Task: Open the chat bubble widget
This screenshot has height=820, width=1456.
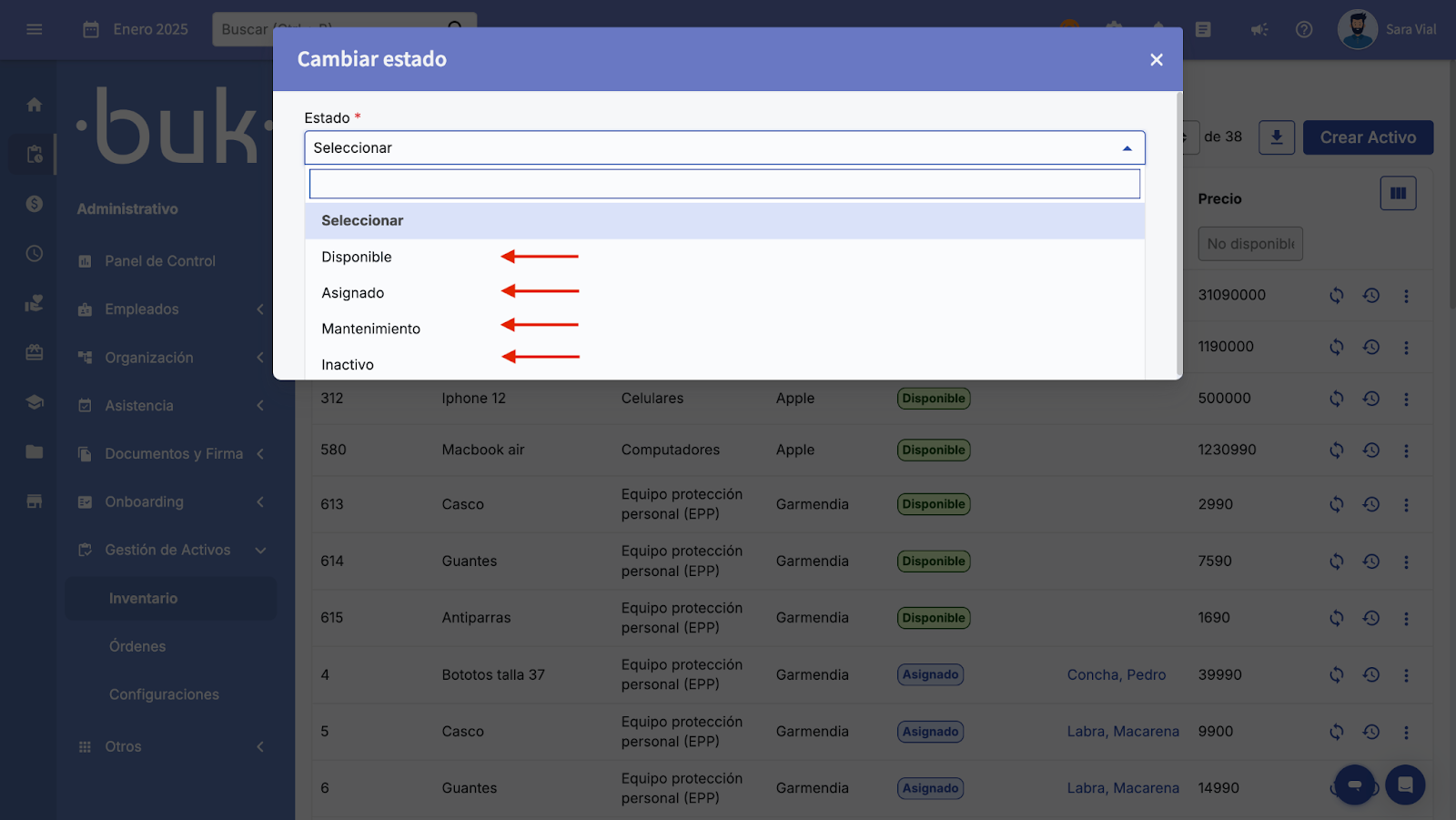Action: tap(1405, 785)
